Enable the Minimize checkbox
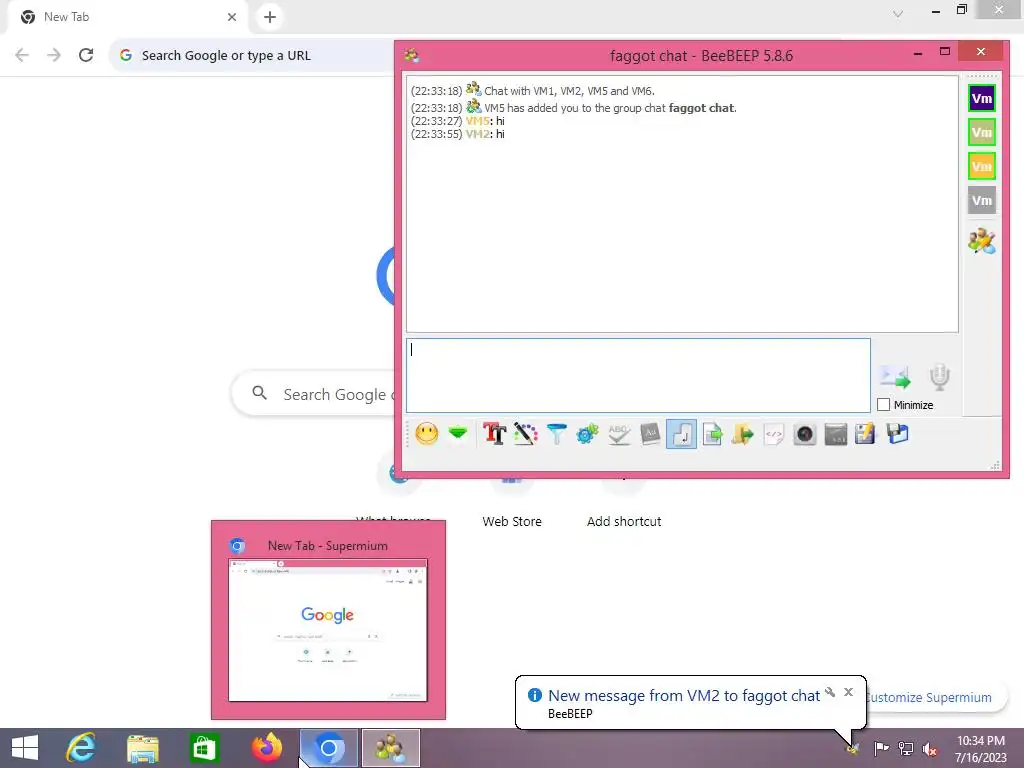 pyautogui.click(x=884, y=405)
